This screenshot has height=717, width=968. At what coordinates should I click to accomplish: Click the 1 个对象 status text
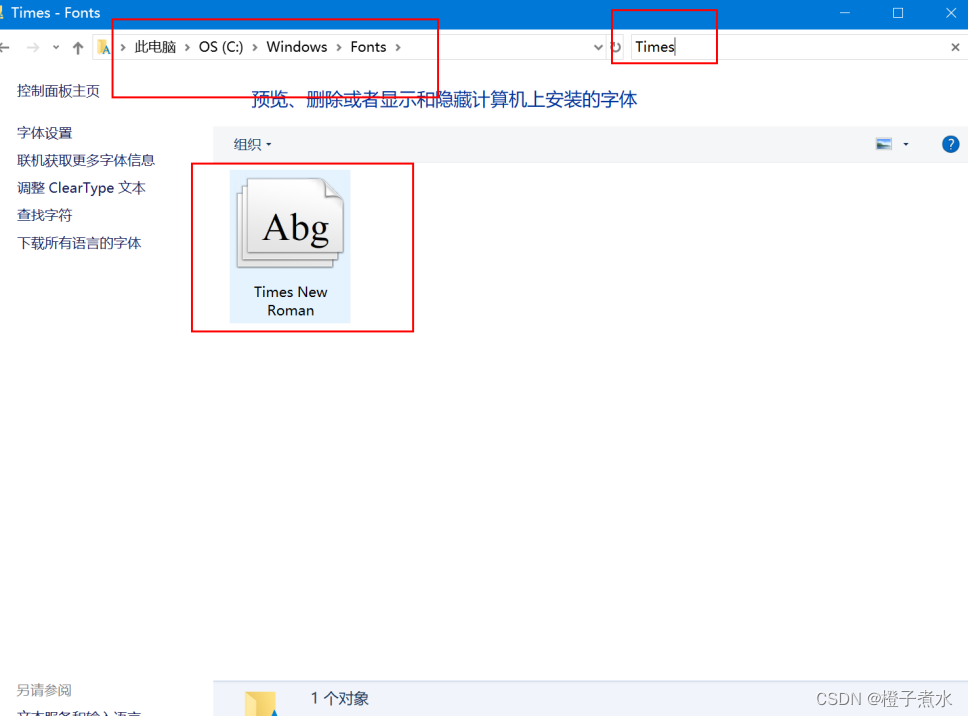coord(340,698)
